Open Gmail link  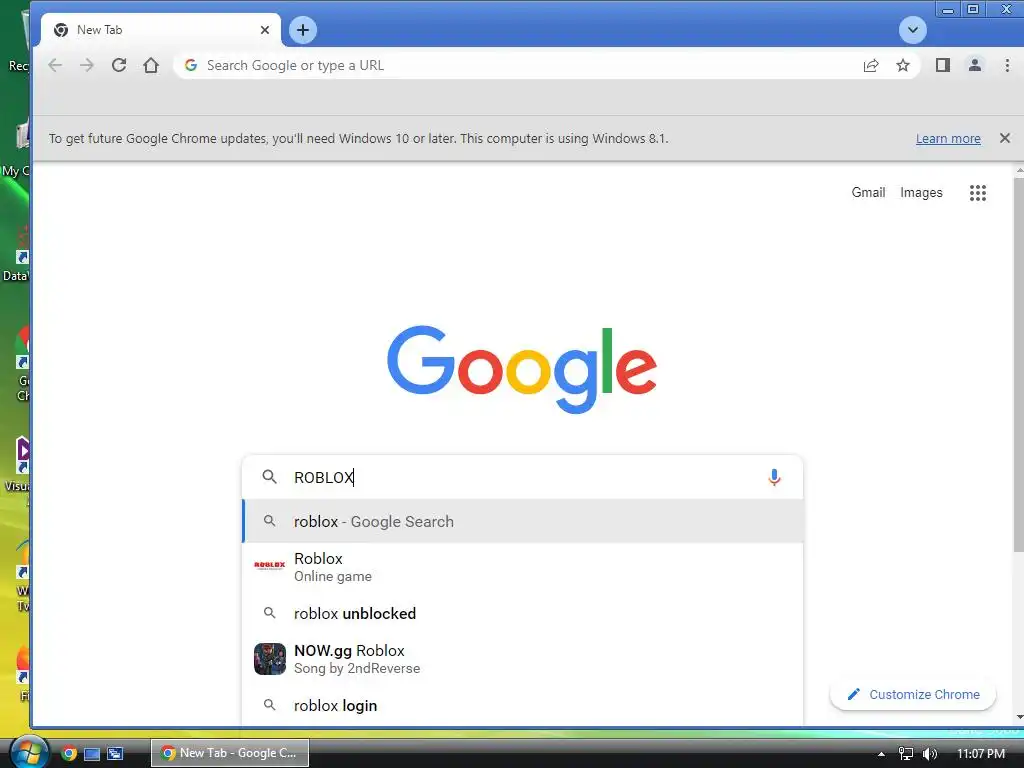point(868,193)
